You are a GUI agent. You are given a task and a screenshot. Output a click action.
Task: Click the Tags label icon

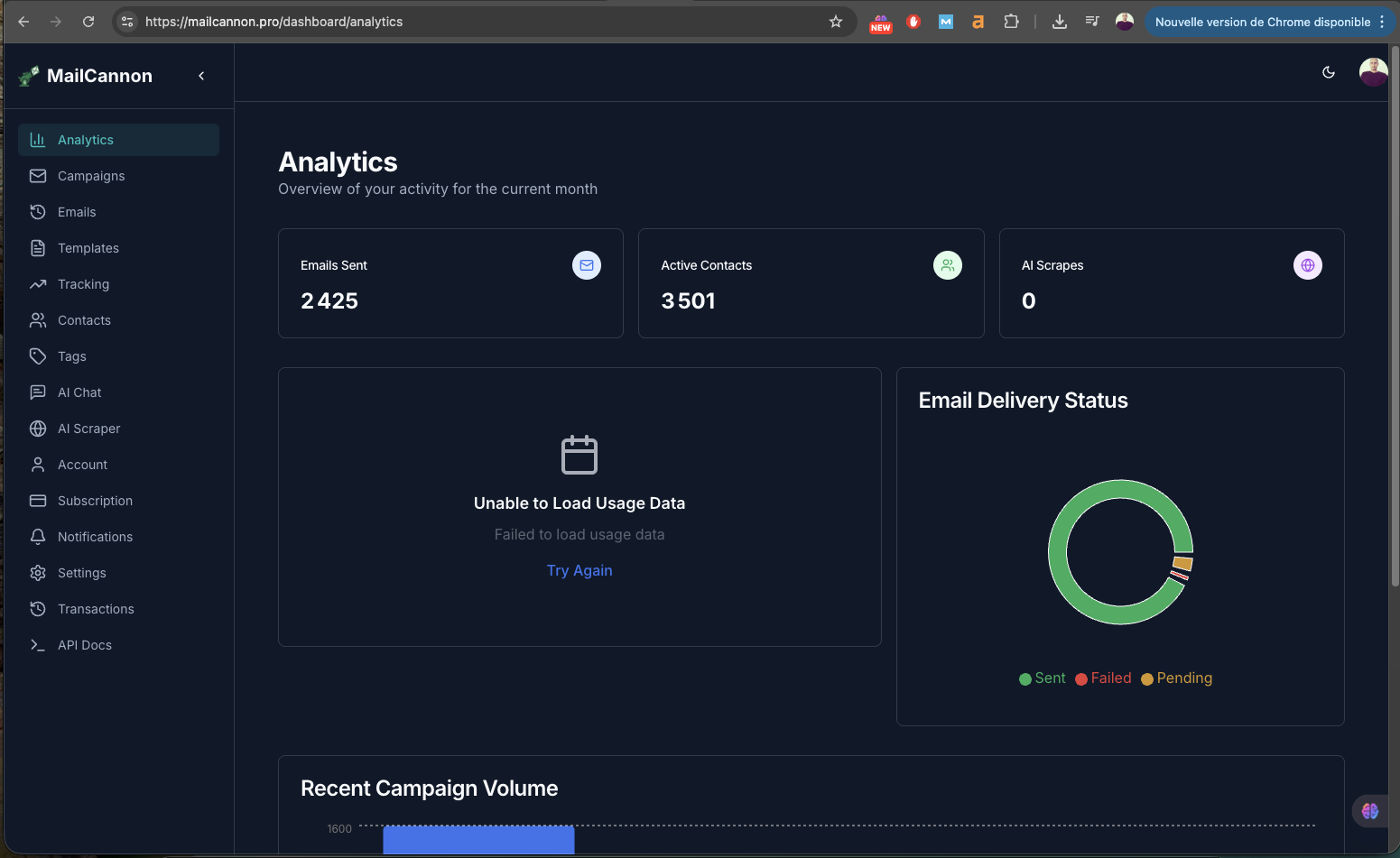38,356
